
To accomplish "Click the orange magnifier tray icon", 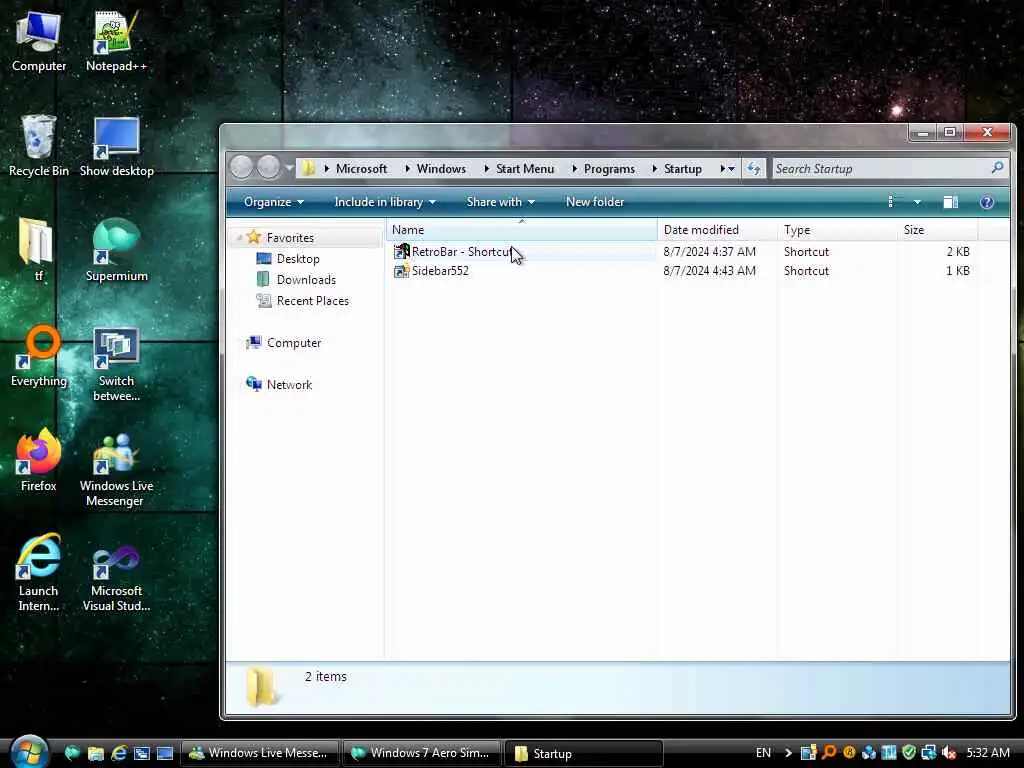I will 829,753.
